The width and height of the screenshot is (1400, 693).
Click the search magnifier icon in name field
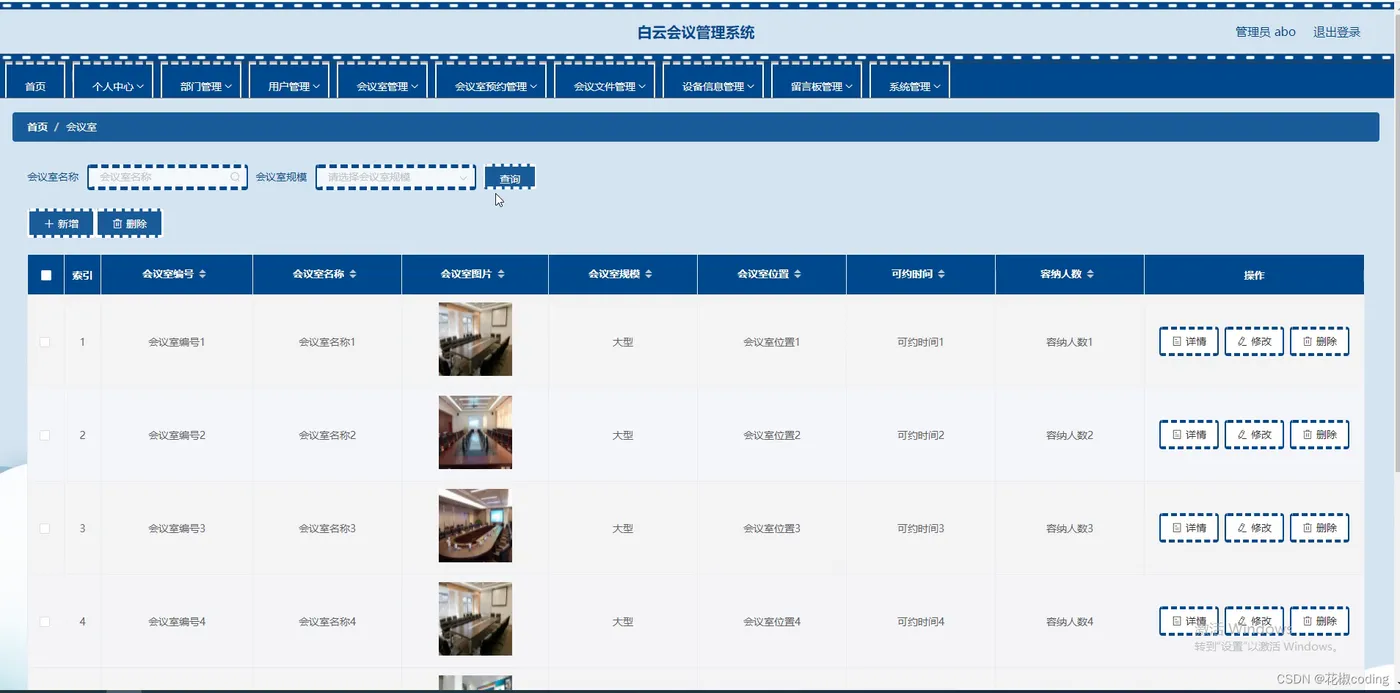click(235, 177)
